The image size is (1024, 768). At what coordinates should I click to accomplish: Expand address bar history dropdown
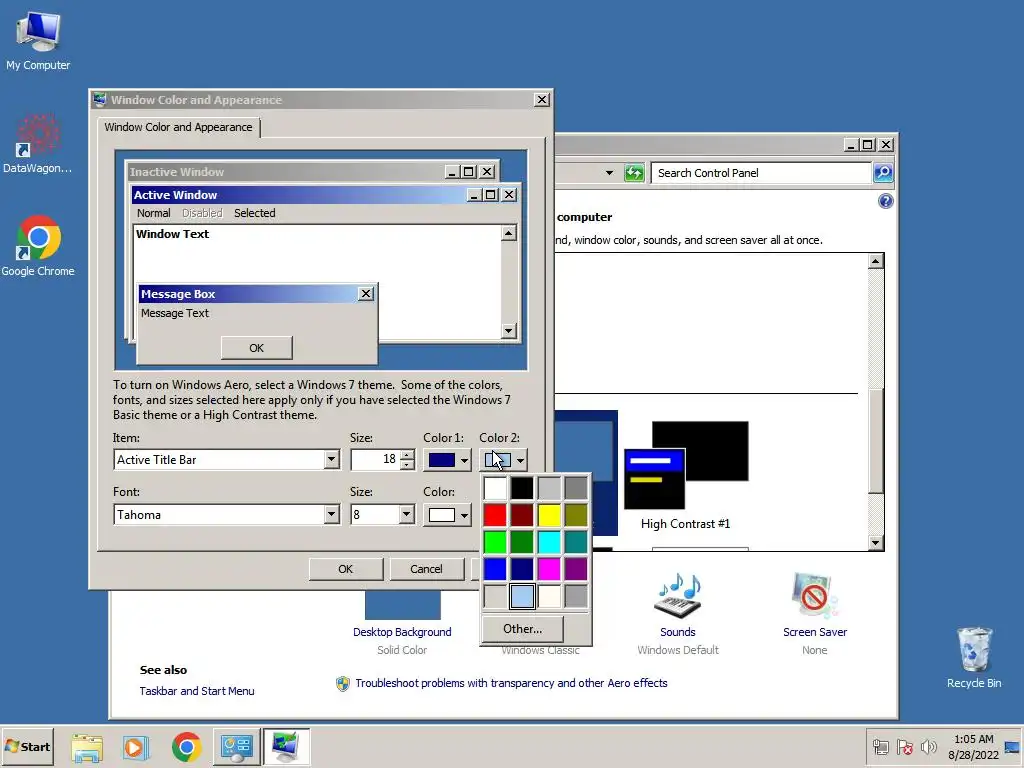609,173
